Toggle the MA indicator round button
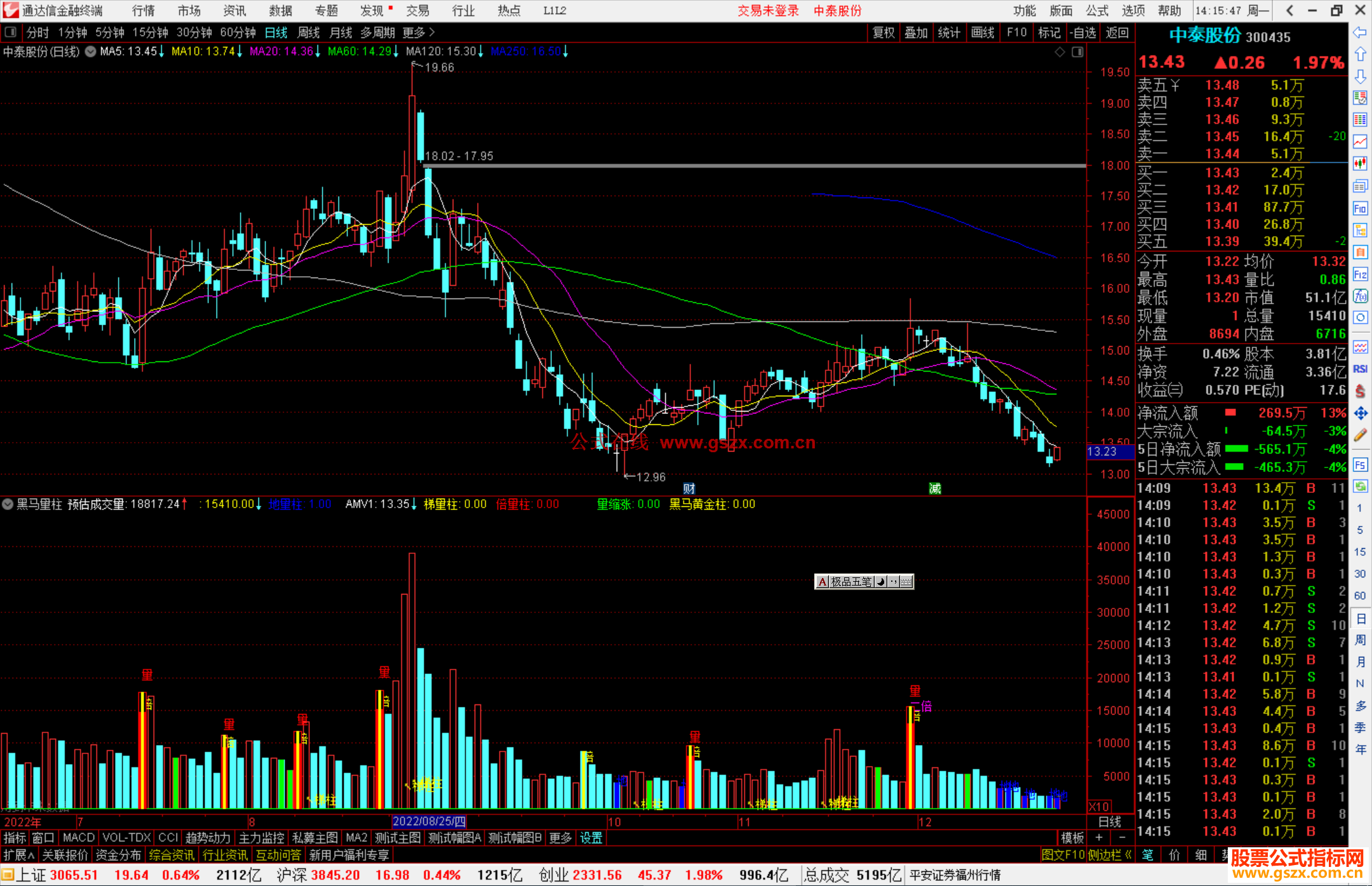The width and height of the screenshot is (1372, 886). tap(91, 51)
